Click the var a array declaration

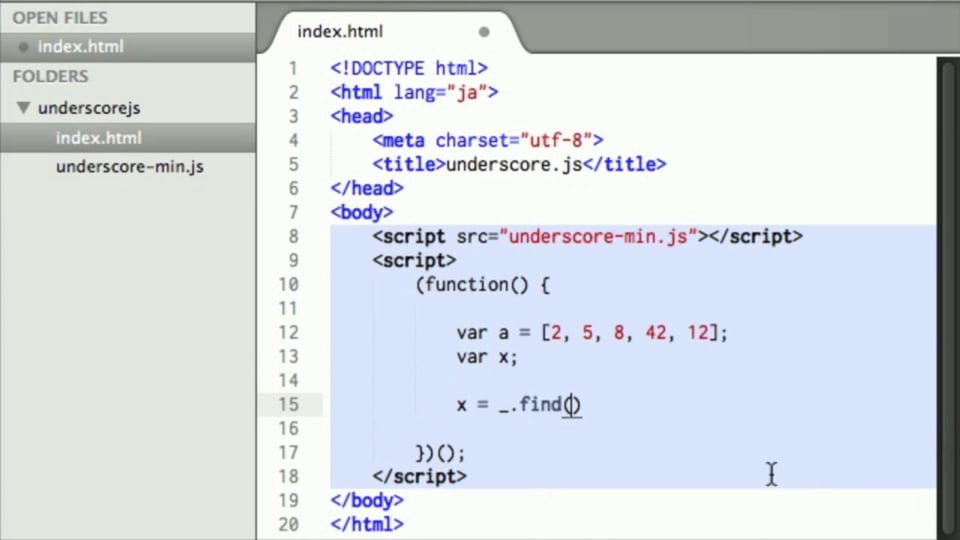[x=592, y=332]
